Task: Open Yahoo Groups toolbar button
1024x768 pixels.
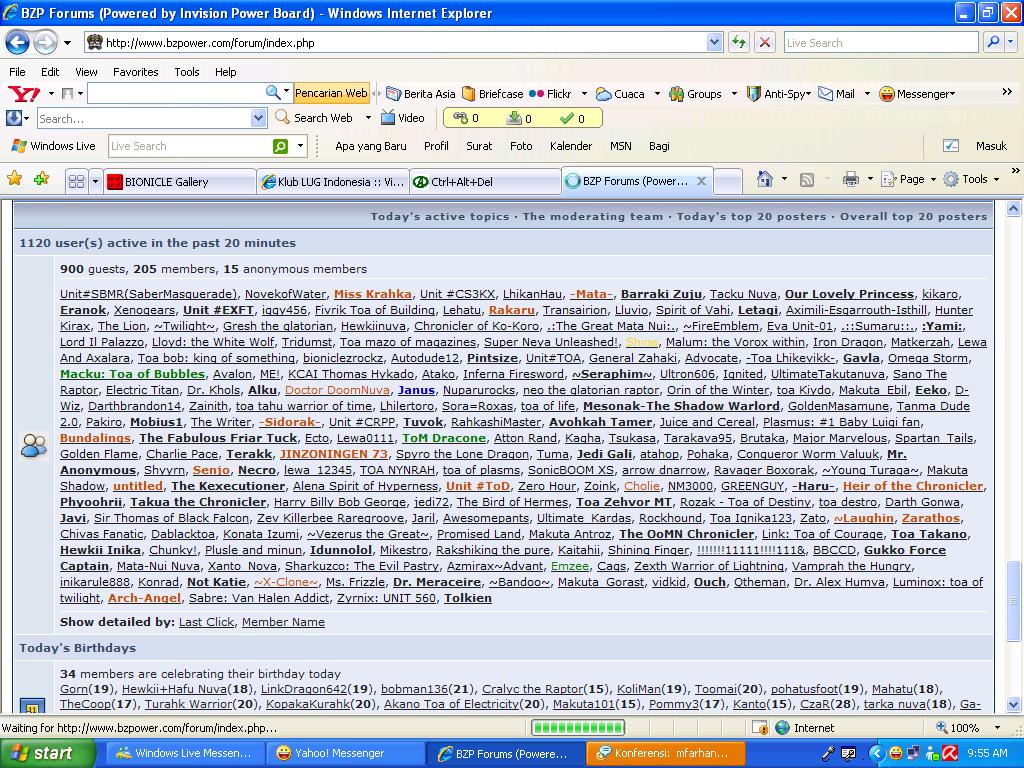Action: point(696,93)
